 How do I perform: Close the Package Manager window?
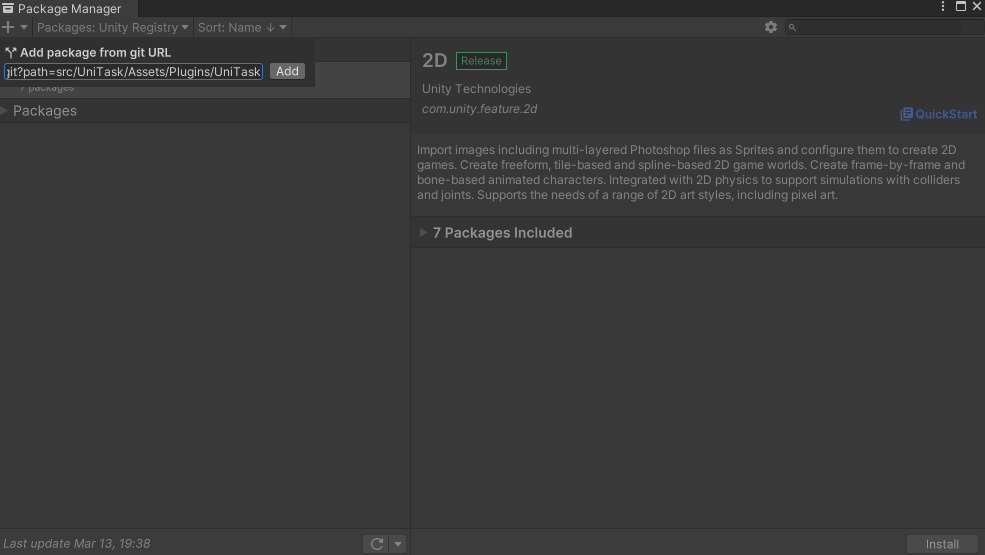tap(977, 6)
